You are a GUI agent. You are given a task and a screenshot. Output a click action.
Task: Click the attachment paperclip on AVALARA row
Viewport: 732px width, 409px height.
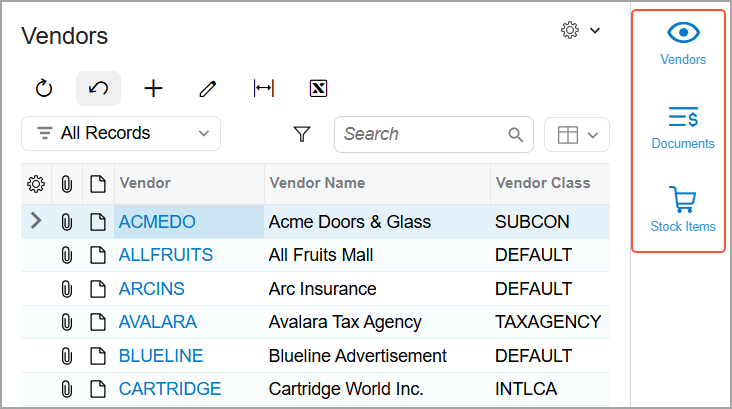click(x=67, y=322)
